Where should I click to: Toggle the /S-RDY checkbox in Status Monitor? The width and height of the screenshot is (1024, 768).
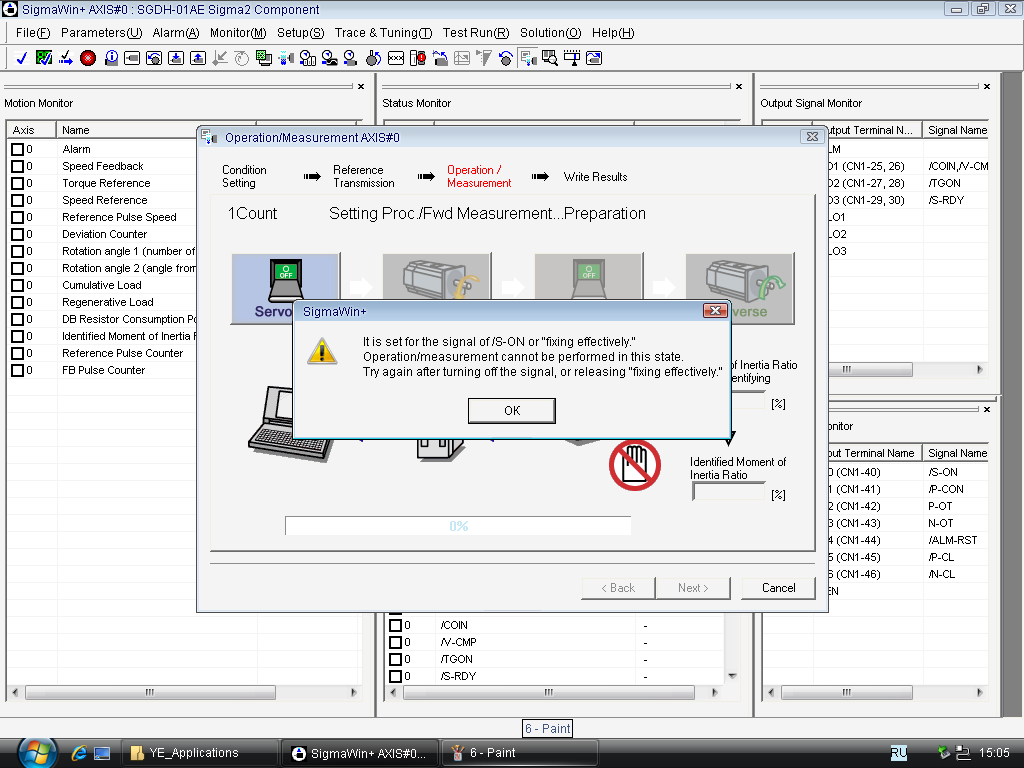pyautogui.click(x=395, y=677)
